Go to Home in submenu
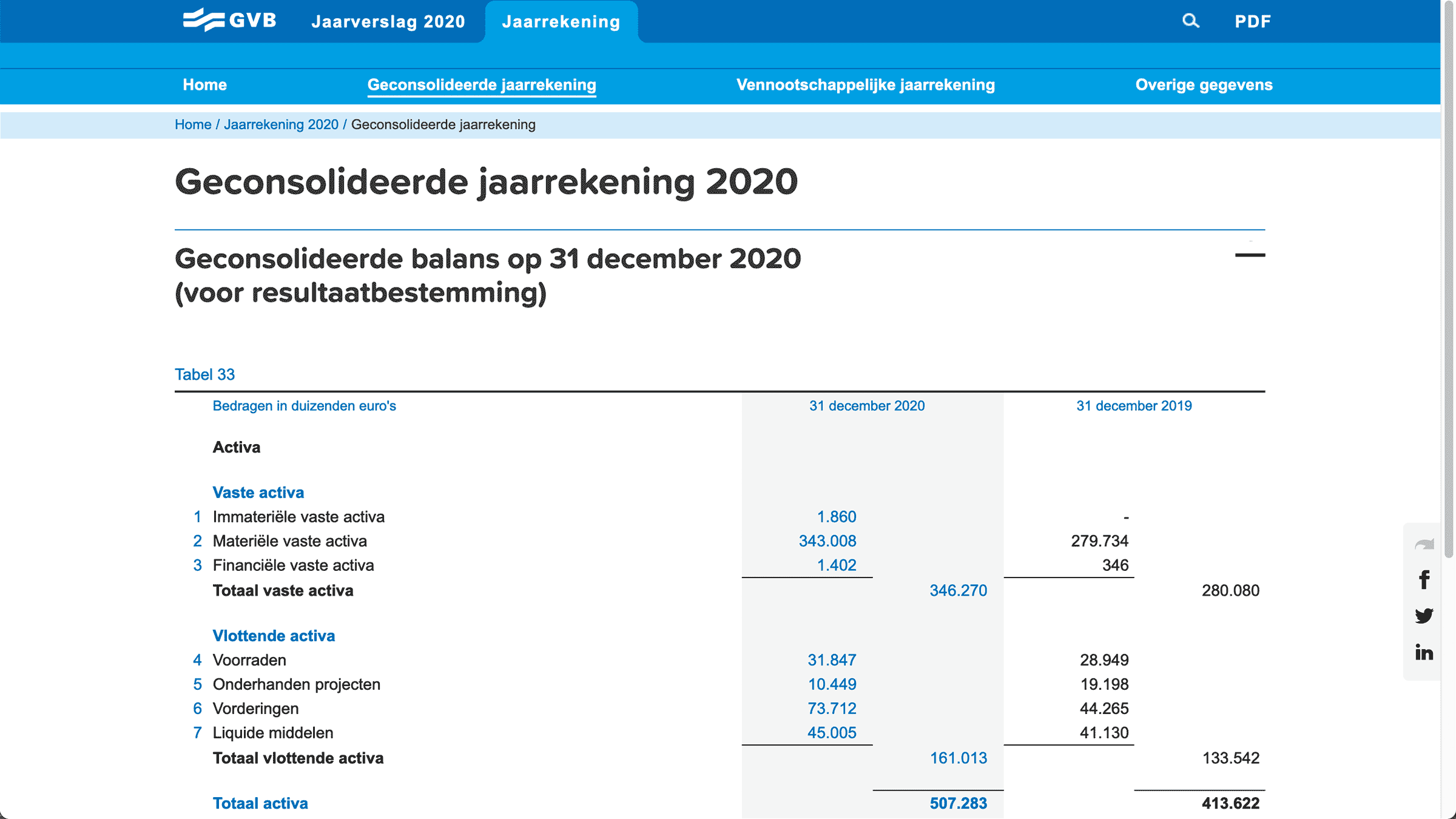 click(x=204, y=85)
